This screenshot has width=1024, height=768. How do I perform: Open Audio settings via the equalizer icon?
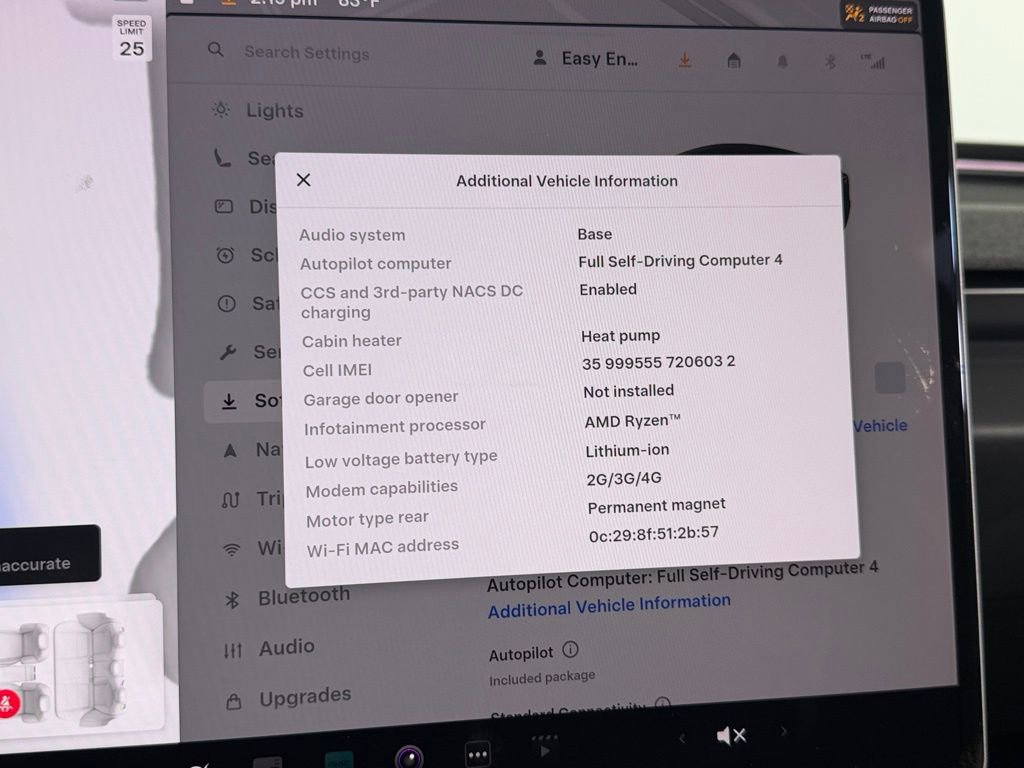pyautogui.click(x=231, y=647)
